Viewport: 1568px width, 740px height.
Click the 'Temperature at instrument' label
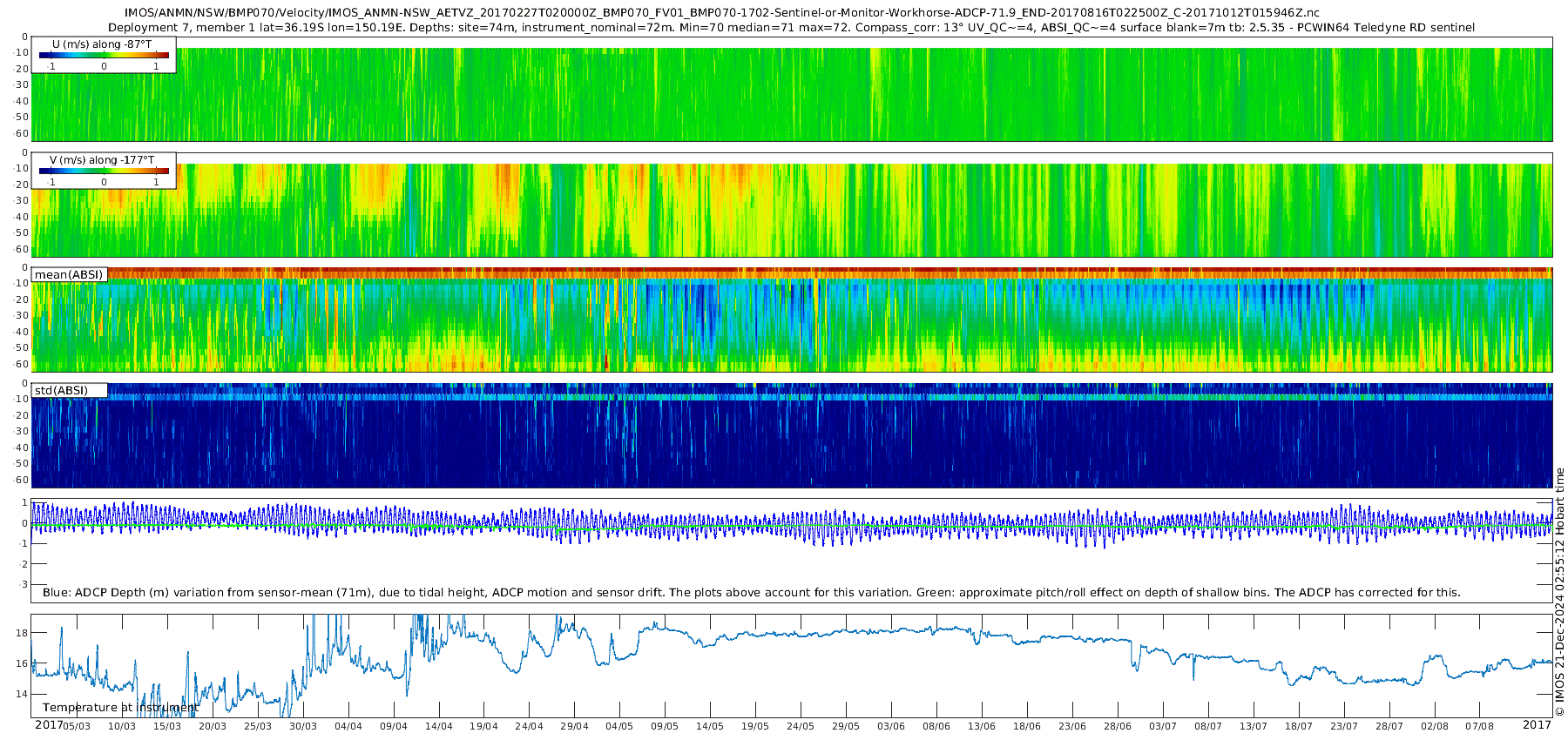coord(120,708)
